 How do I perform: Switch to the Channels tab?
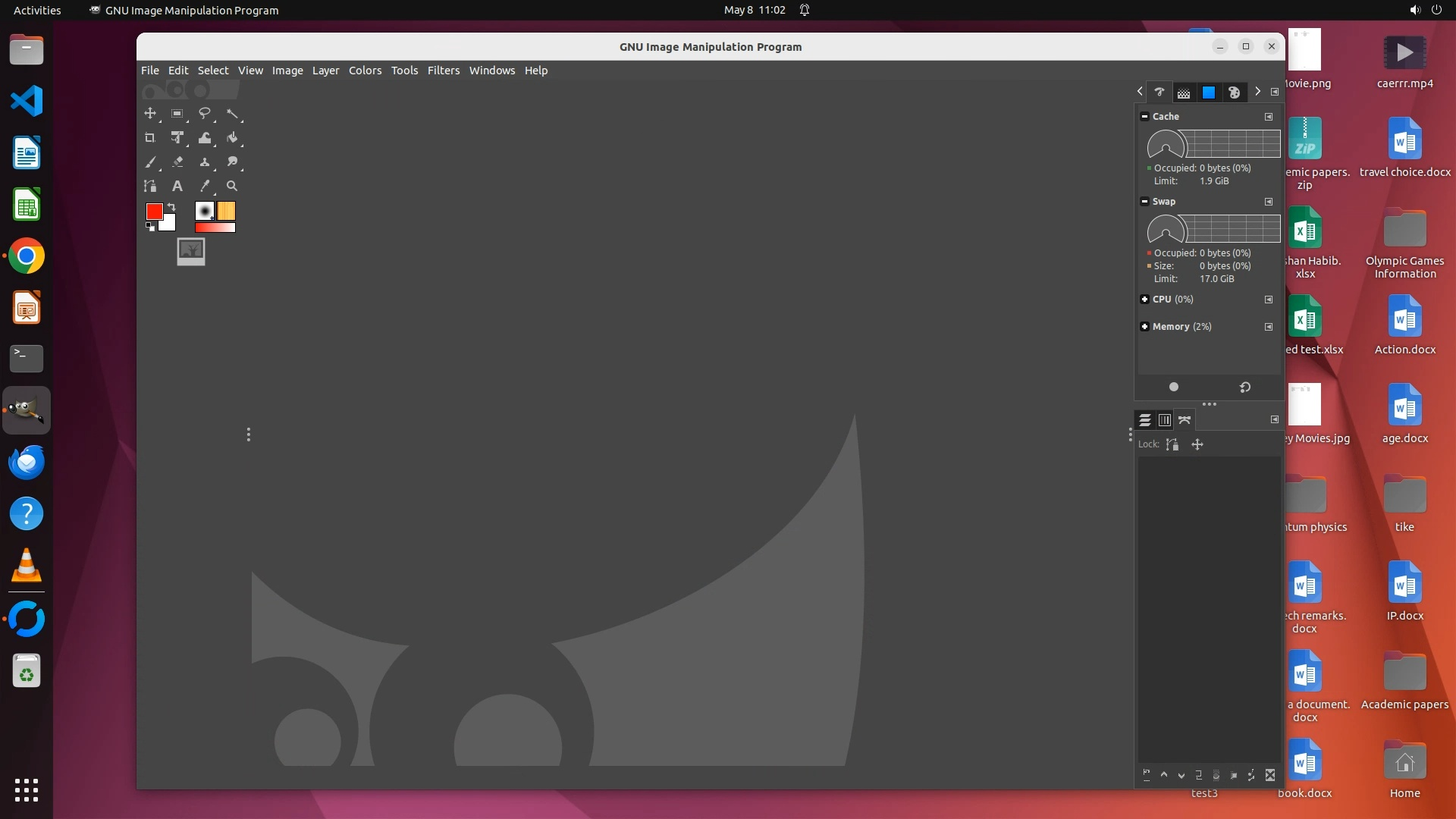click(1165, 420)
